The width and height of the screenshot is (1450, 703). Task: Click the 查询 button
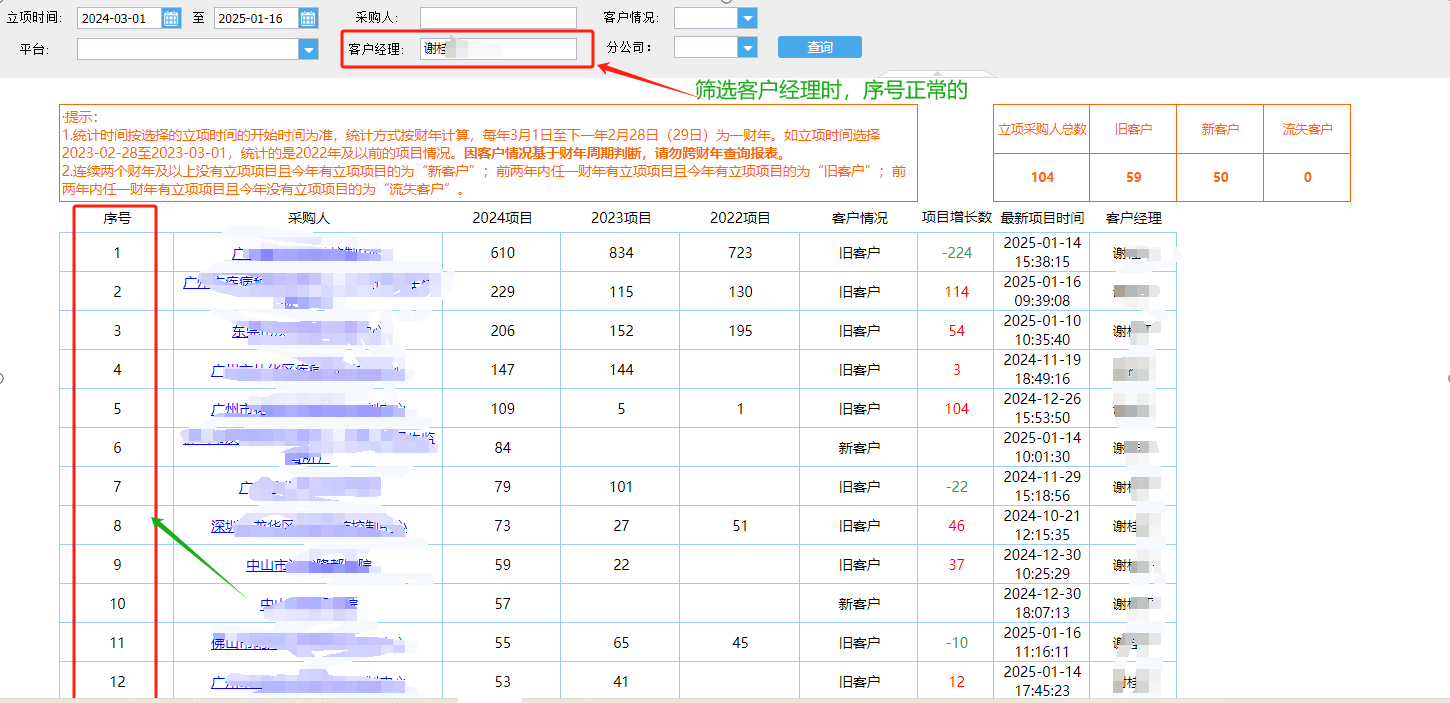tap(819, 48)
